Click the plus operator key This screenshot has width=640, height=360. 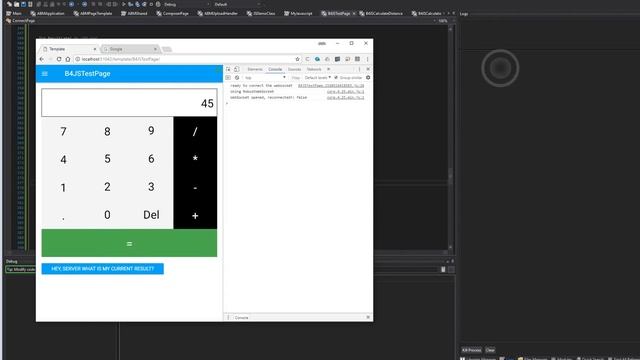tap(195, 215)
